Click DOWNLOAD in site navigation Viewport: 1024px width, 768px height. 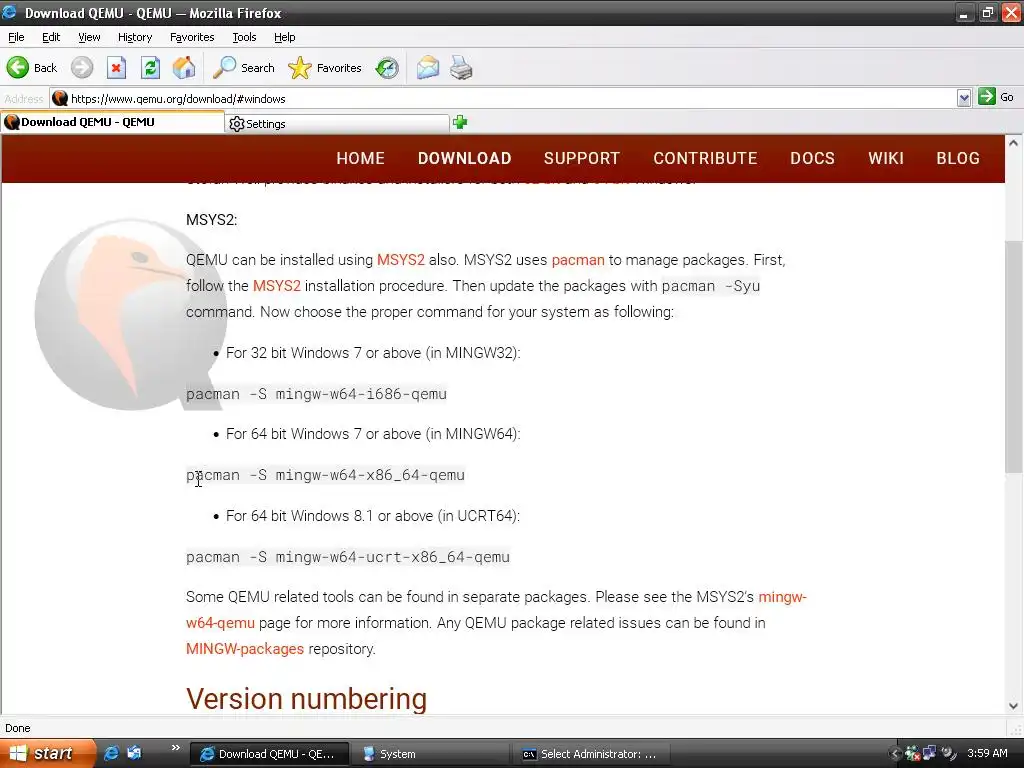[x=464, y=158]
